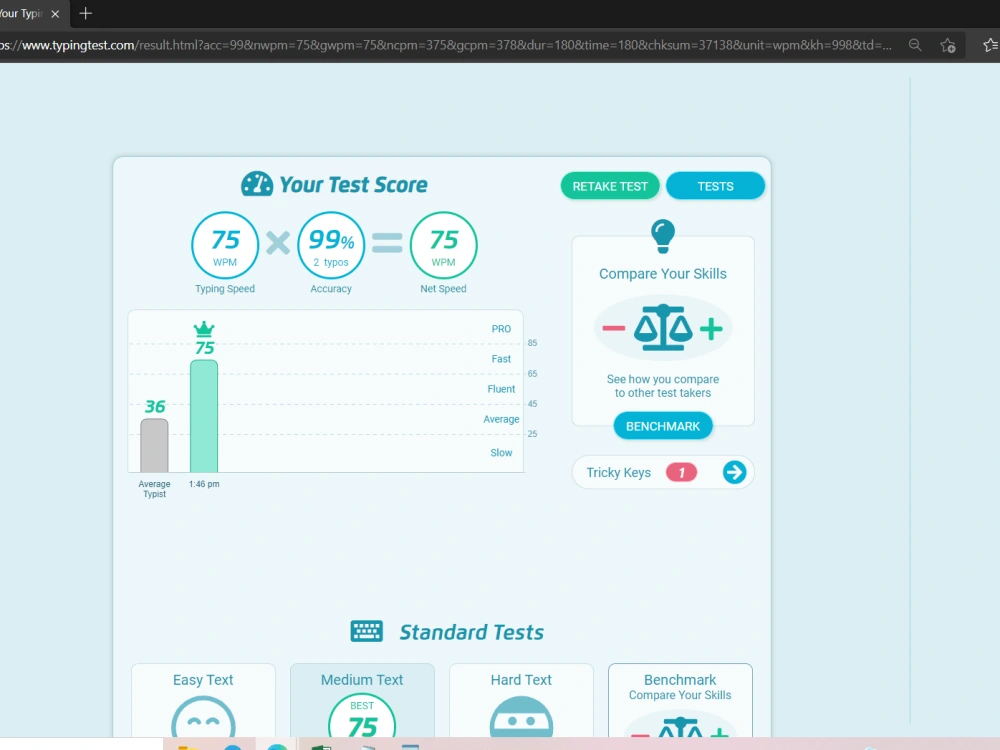The image size is (1000, 750).
Task: Click the 1:46 pm time label
Action: [x=204, y=484]
